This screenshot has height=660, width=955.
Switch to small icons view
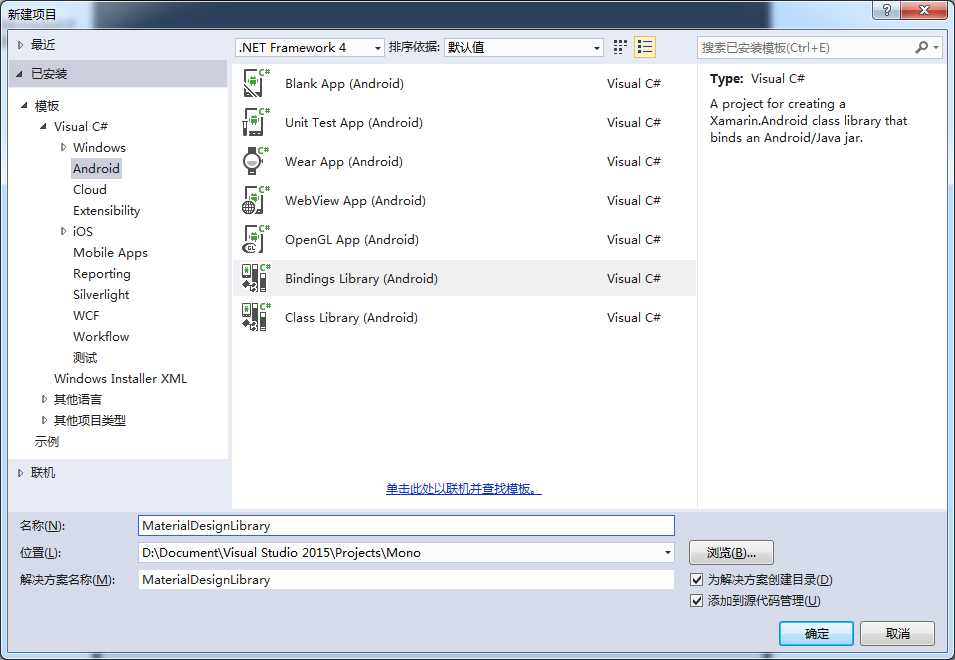(x=620, y=47)
